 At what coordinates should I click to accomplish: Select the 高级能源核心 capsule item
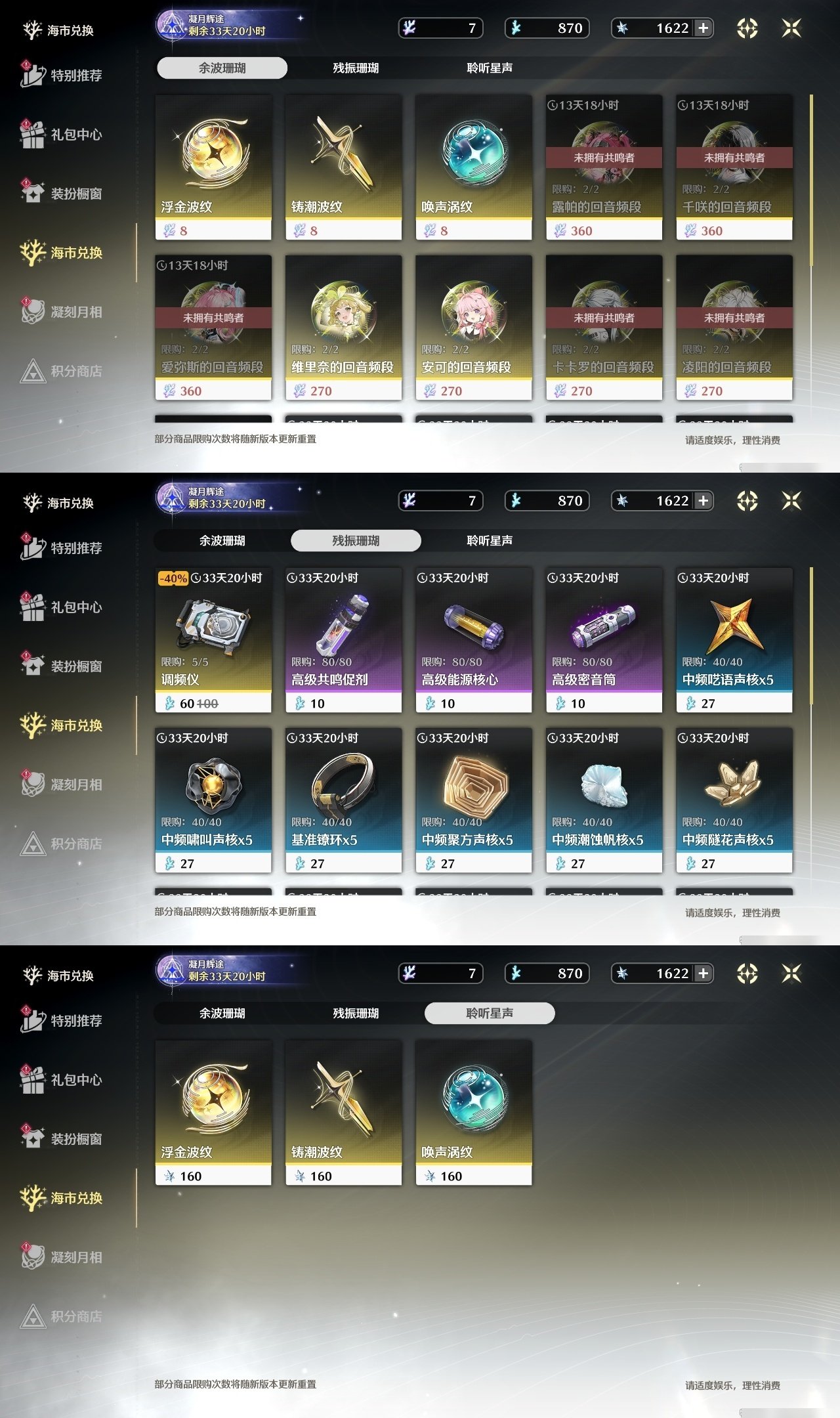coord(474,640)
